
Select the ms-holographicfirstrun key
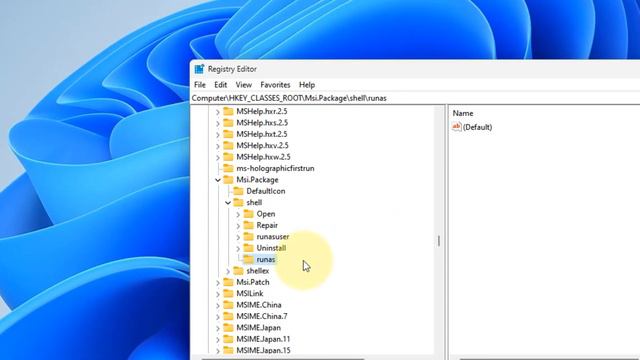pyautogui.click(x=275, y=168)
